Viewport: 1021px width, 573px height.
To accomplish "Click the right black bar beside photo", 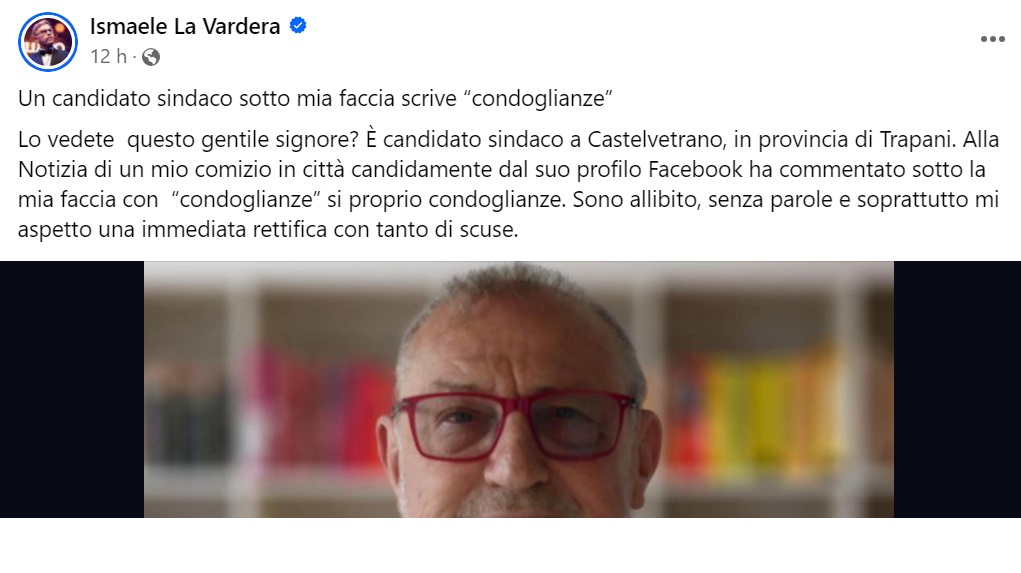I will point(957,389).
